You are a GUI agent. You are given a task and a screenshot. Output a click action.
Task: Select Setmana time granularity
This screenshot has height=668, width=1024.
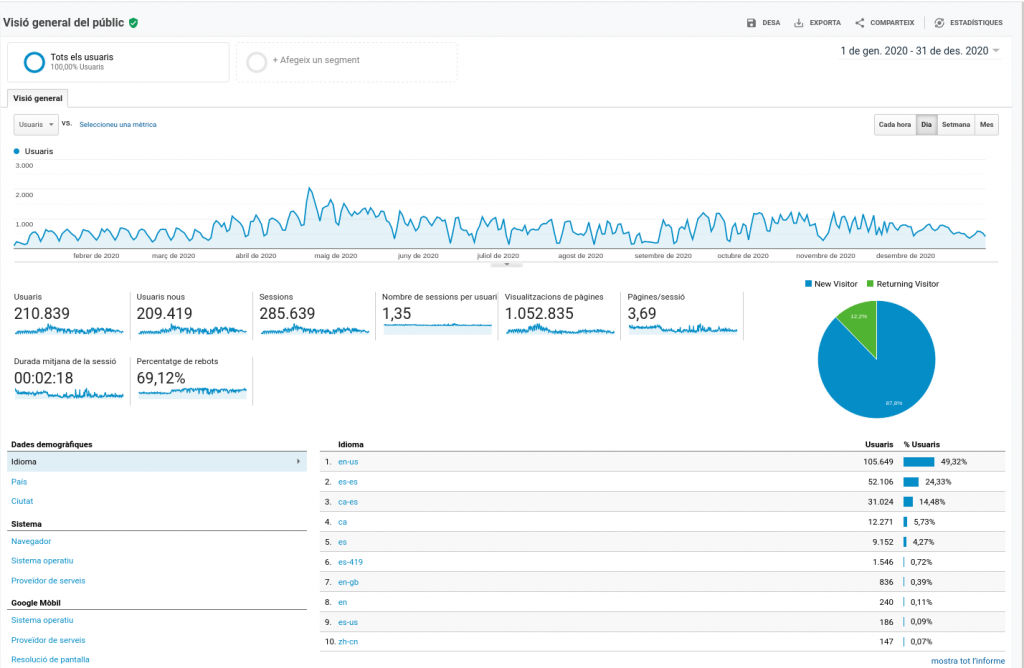click(956, 124)
